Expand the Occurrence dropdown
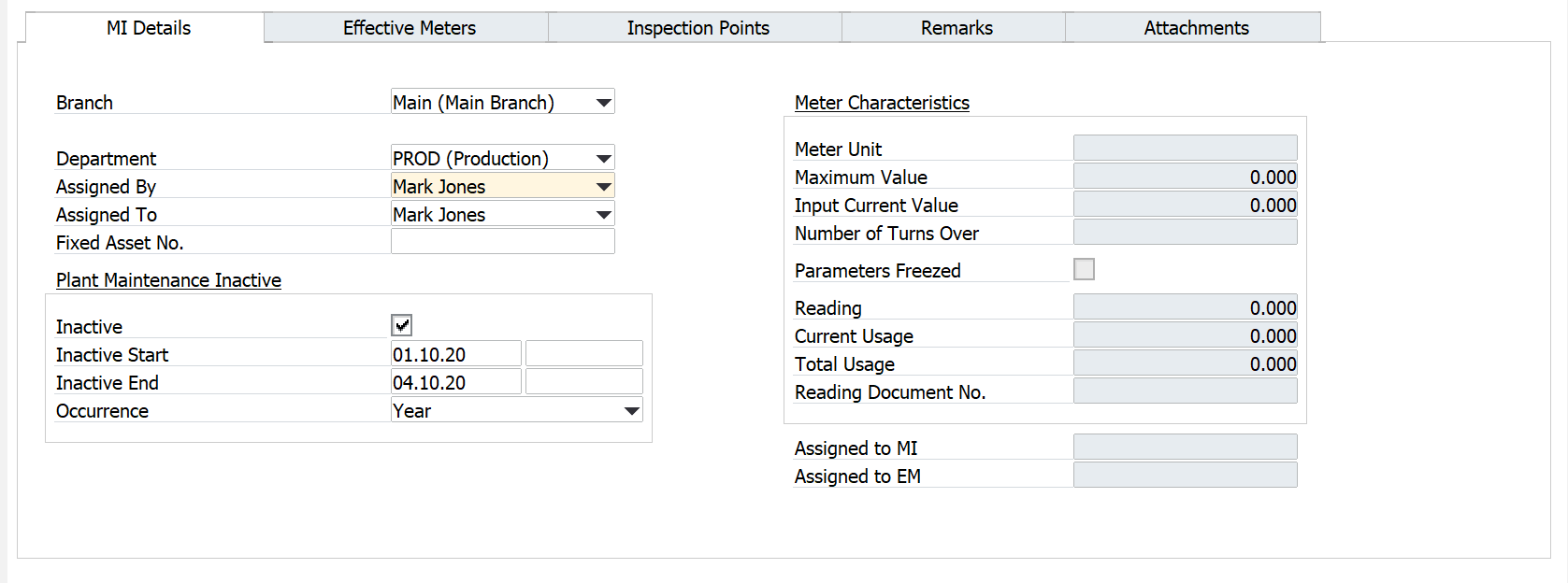1568x583 pixels. click(x=632, y=411)
